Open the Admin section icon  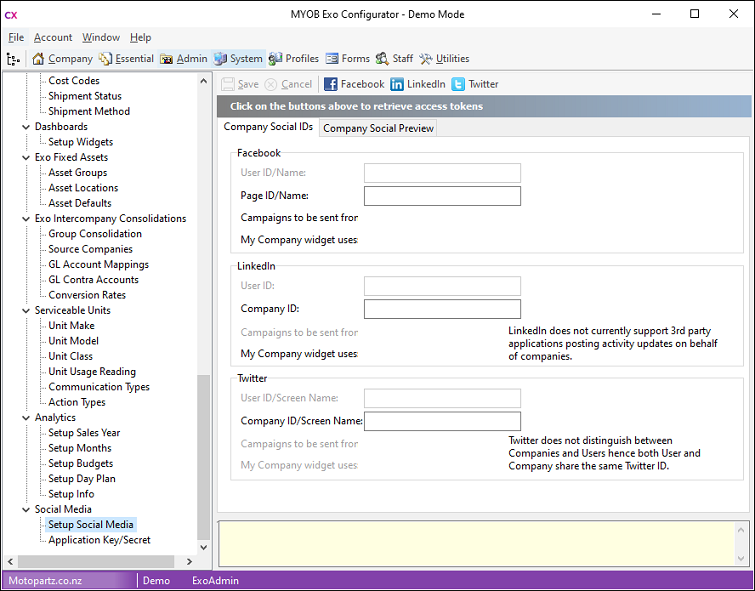click(x=167, y=59)
